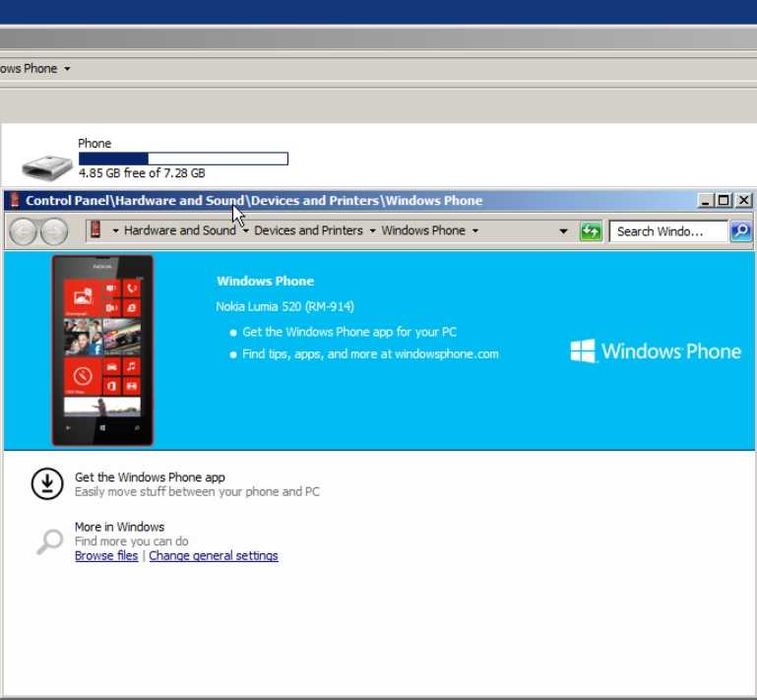Screen dimensions: 757x700
Task: Click 'Find more you can do' text
Action: 131,541
